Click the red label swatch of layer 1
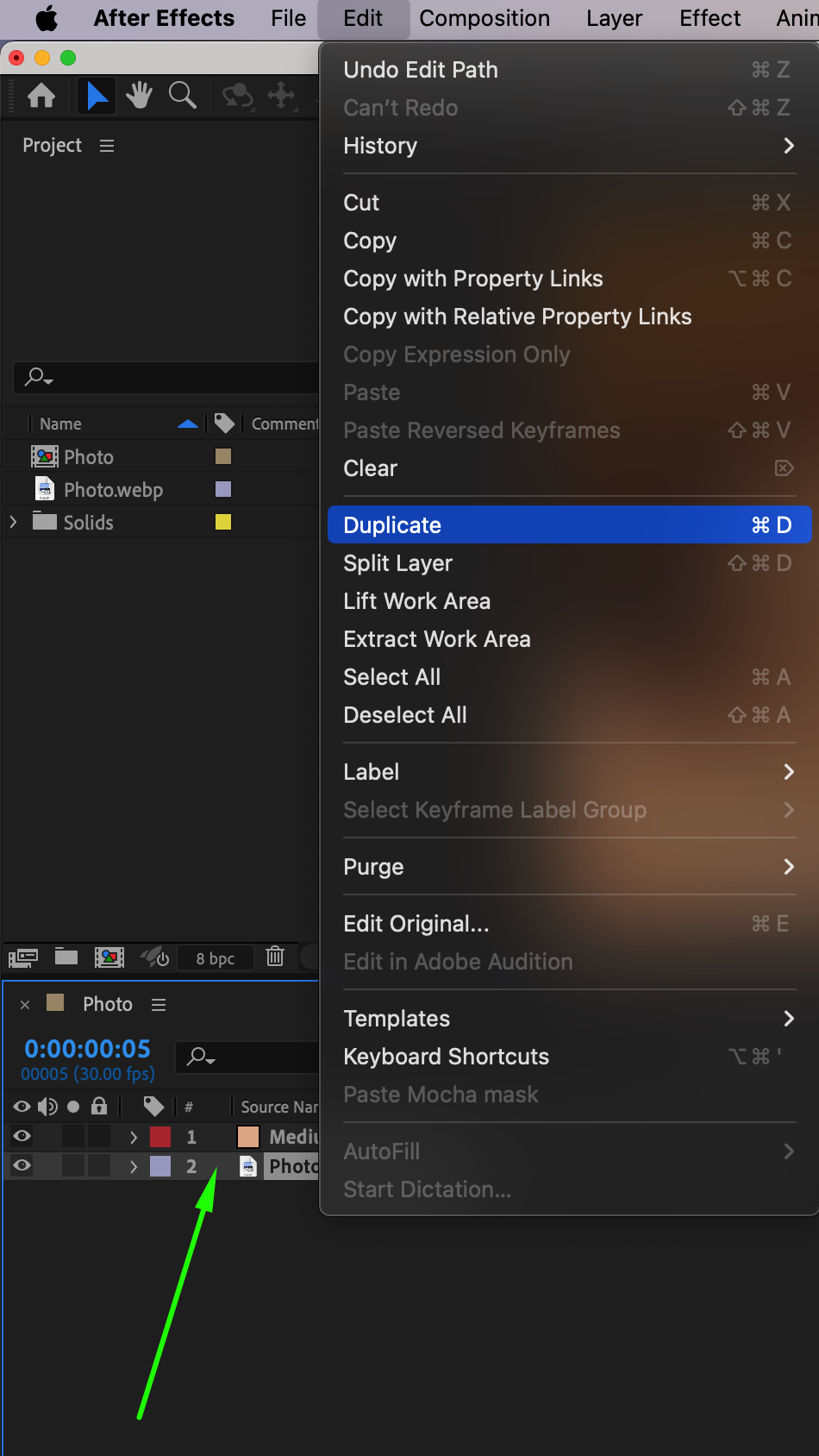The width and height of the screenshot is (819, 1456). tap(160, 1137)
